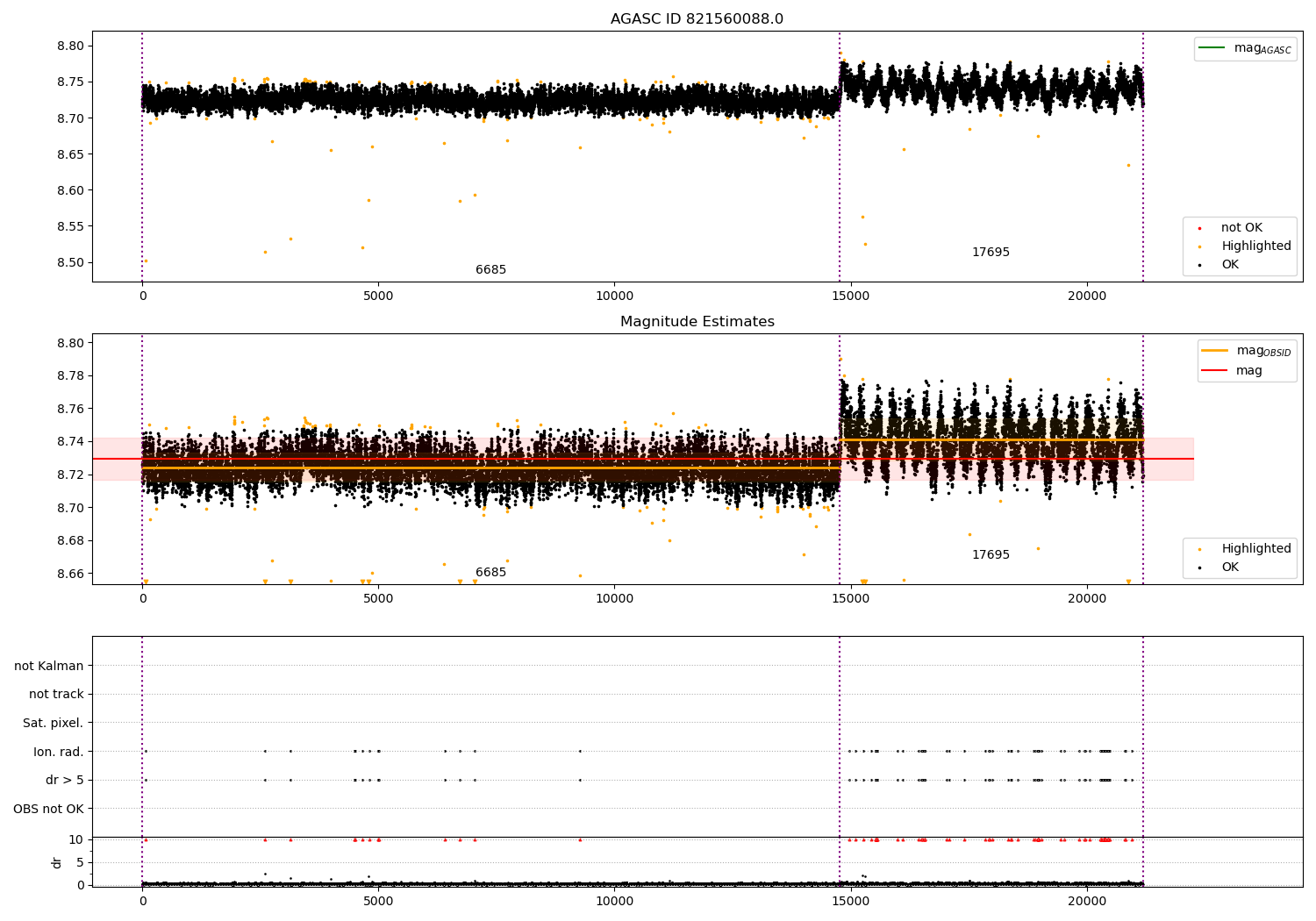Click the 'OBS not OK' row label
1316x921 pixels.
[48, 809]
